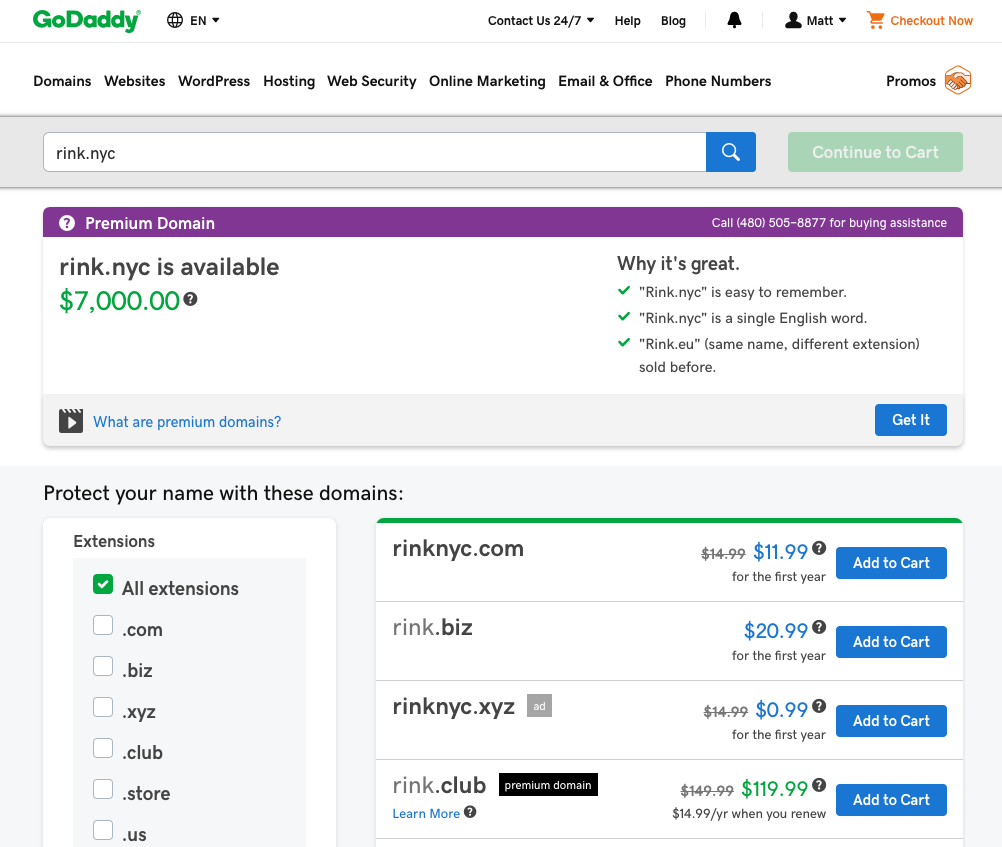Click the Matt user profile icon
Image resolution: width=1002 pixels, height=847 pixels.
(793, 20)
